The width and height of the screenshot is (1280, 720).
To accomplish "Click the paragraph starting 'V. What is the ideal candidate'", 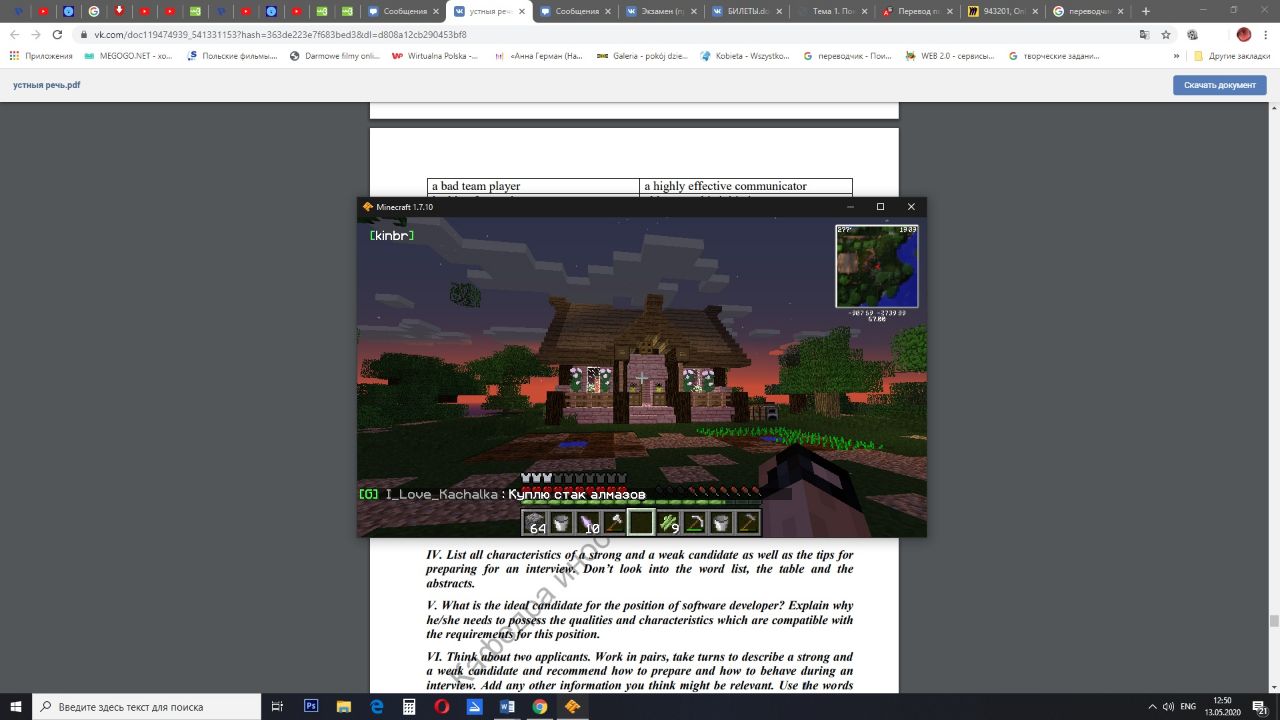I will pos(640,620).
